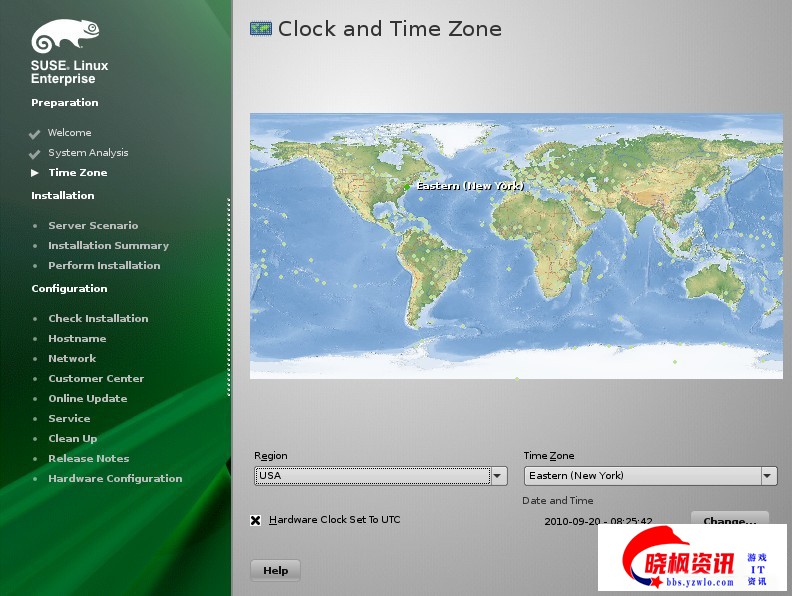Click the Welcome step checkmark icon
The image size is (792, 596).
[35, 133]
